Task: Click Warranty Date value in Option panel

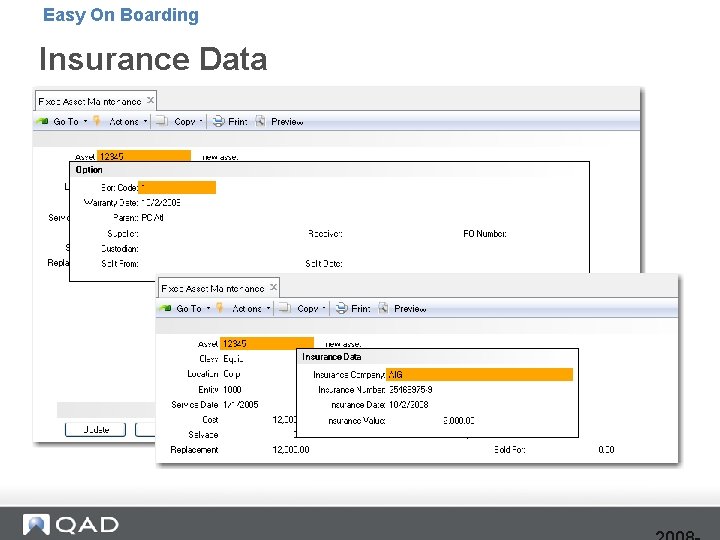Action: coord(161,202)
